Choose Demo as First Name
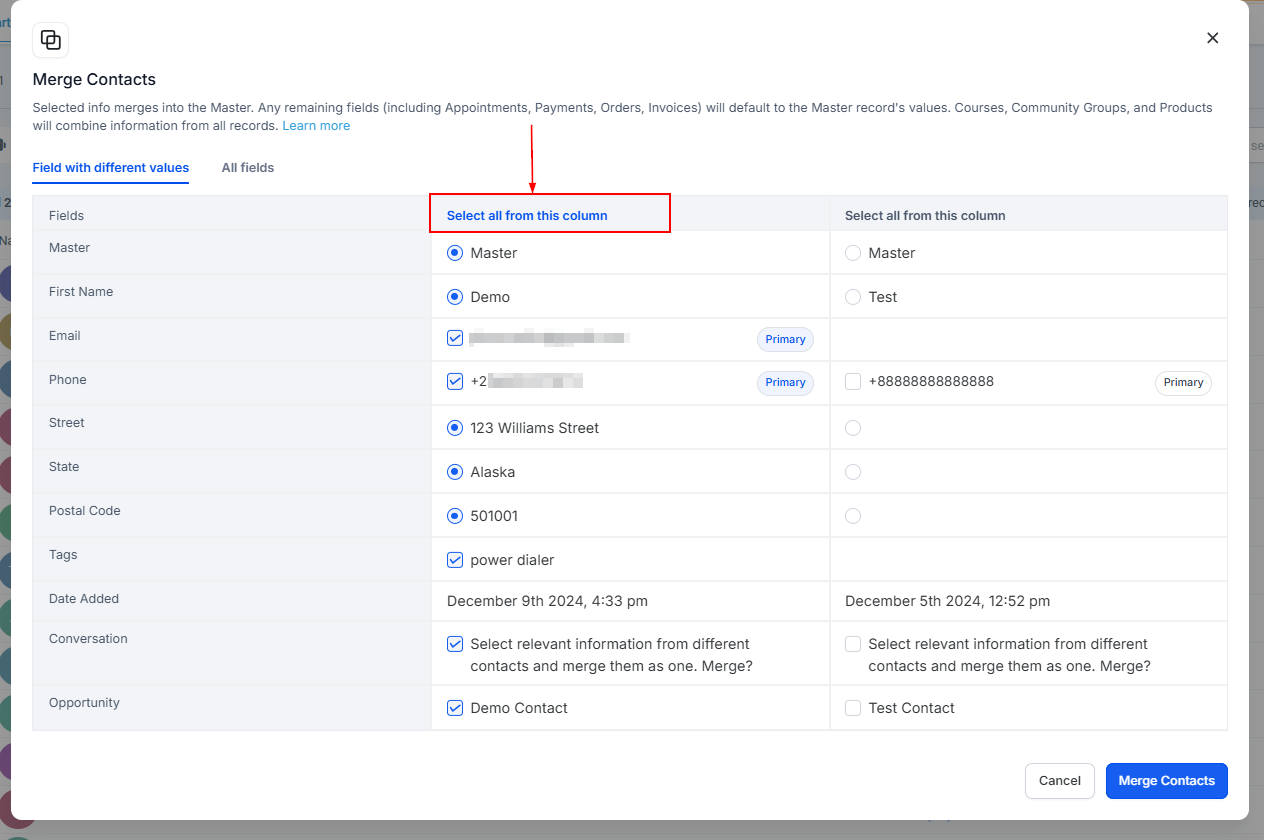 (455, 297)
